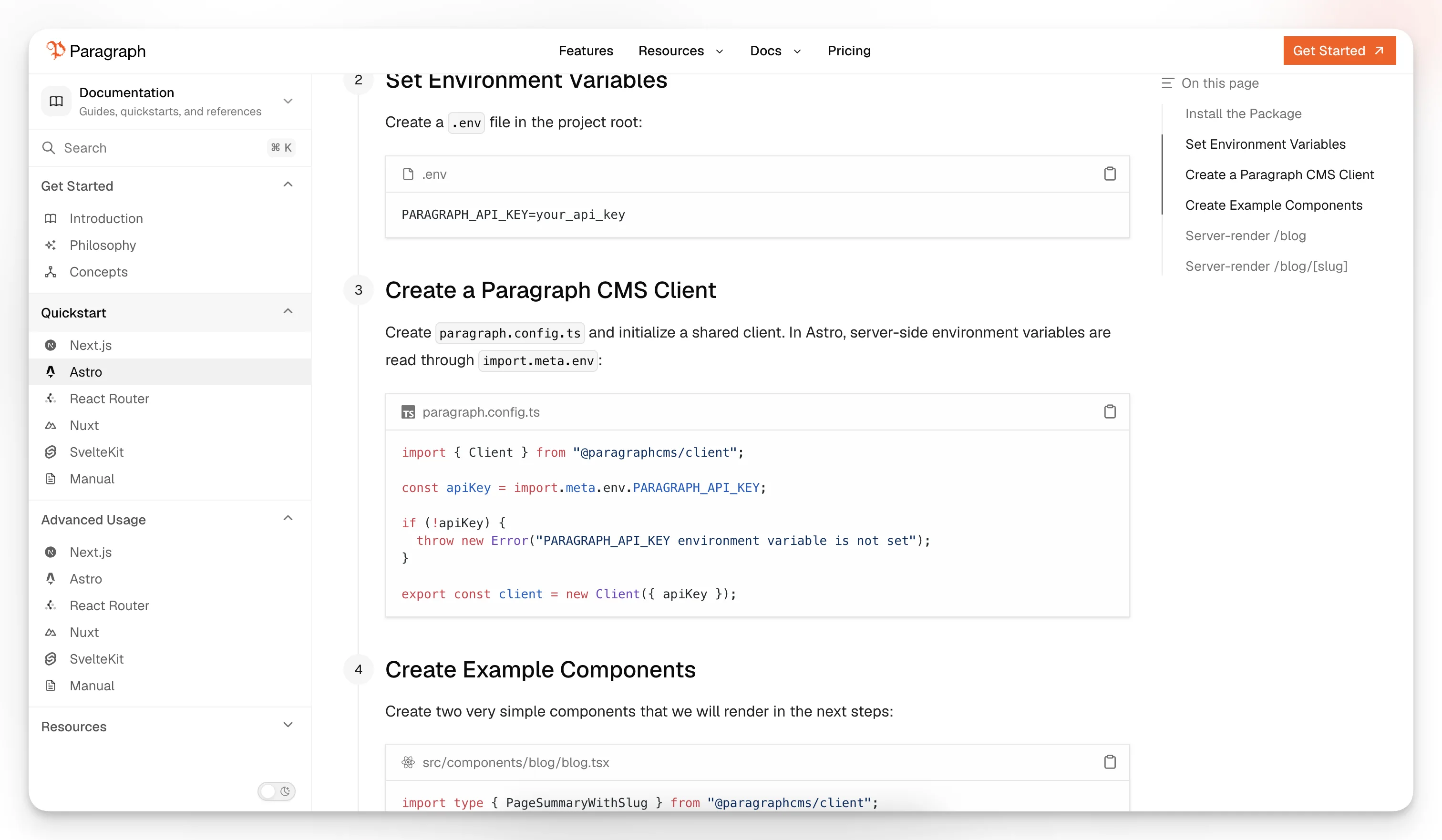
Task: Copy the blog.tsx code block
Action: pyautogui.click(x=1110, y=762)
